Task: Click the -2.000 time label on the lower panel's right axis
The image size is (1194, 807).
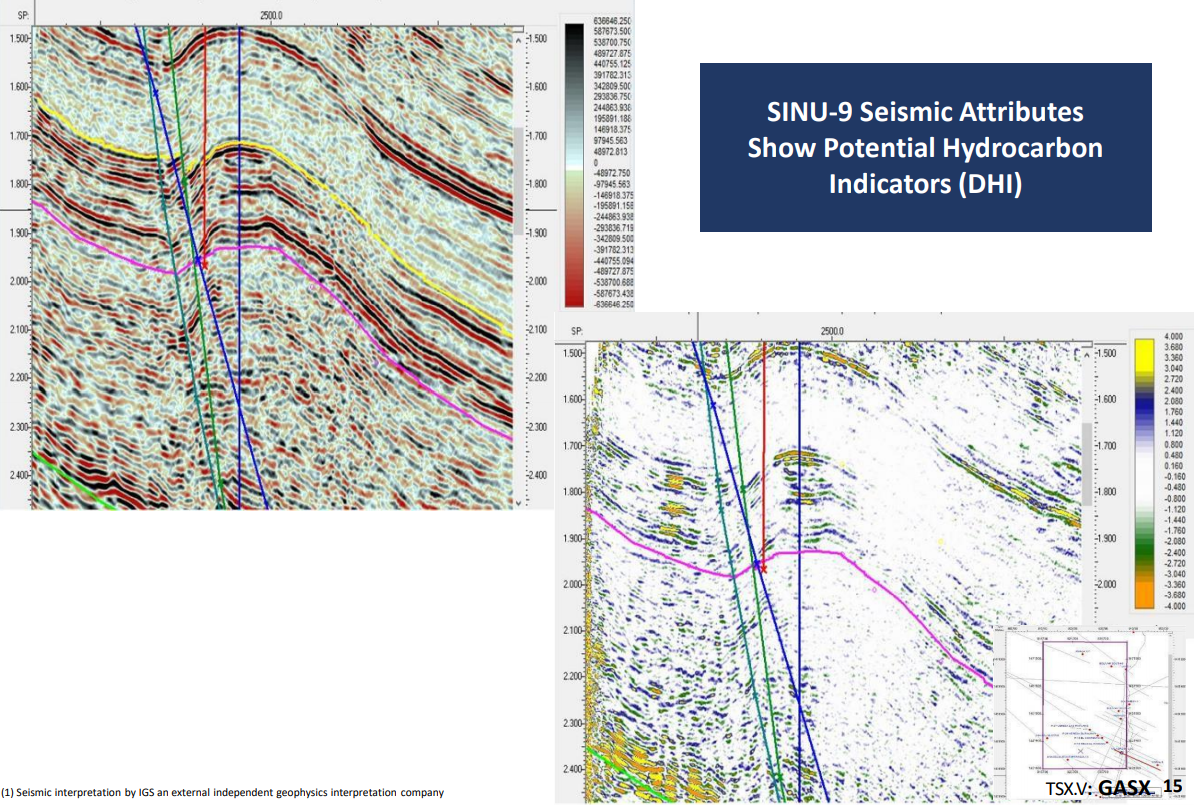Action: coord(1106,585)
